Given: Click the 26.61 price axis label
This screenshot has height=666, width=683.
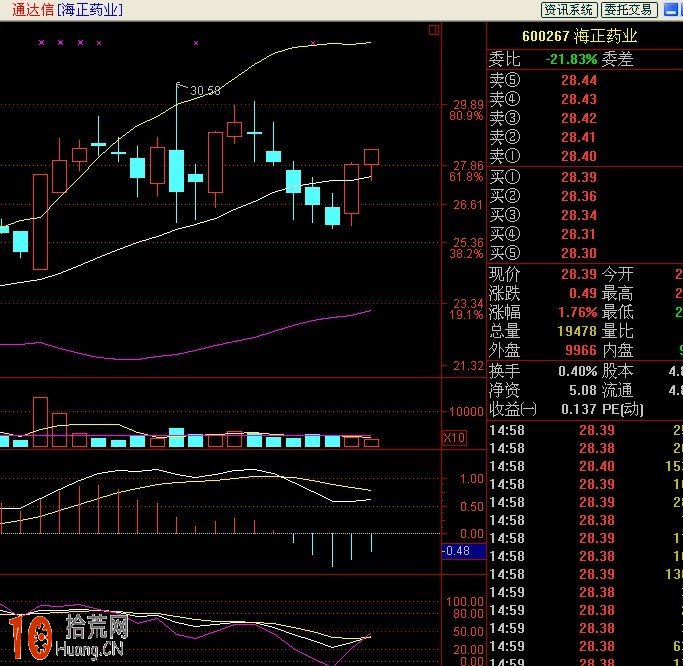Looking at the screenshot, I should [468, 204].
